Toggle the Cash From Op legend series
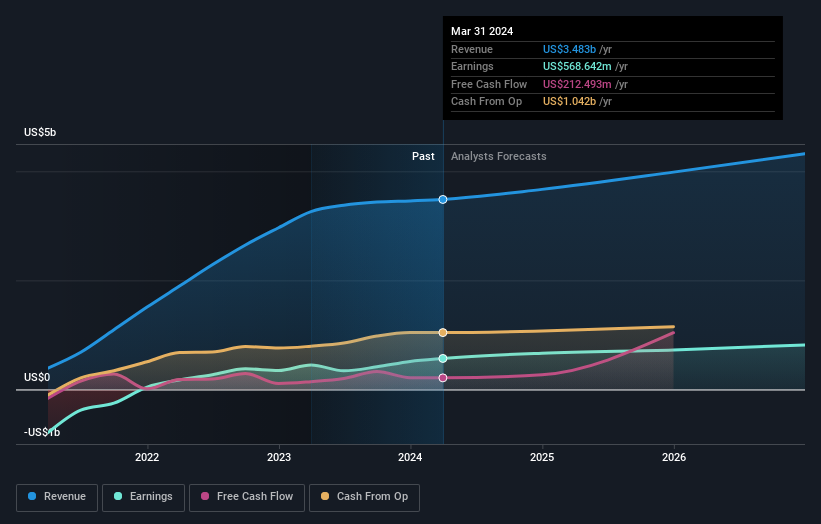 364,497
